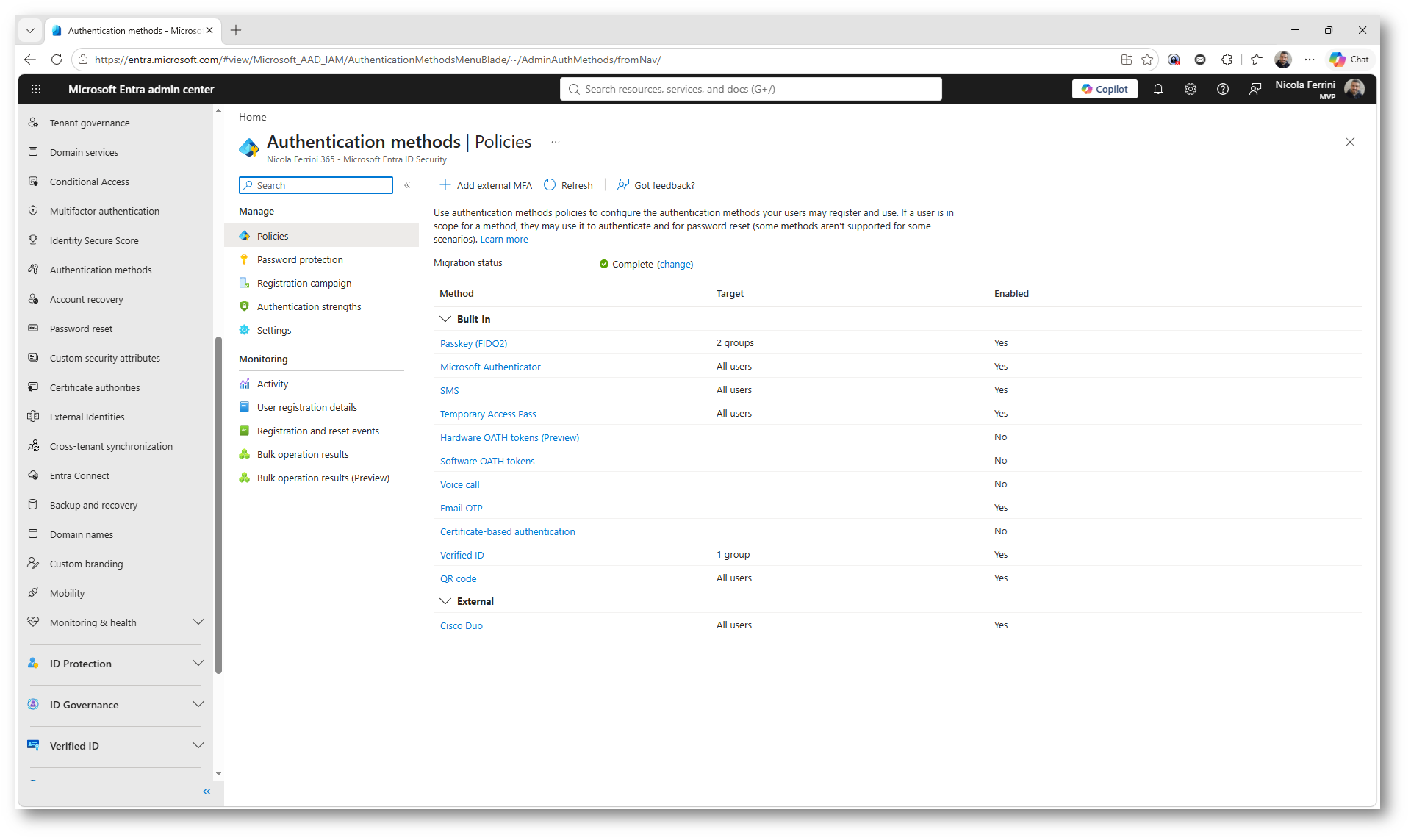1411x840 pixels.
Task: Click the help question mark icon
Action: point(1223,89)
